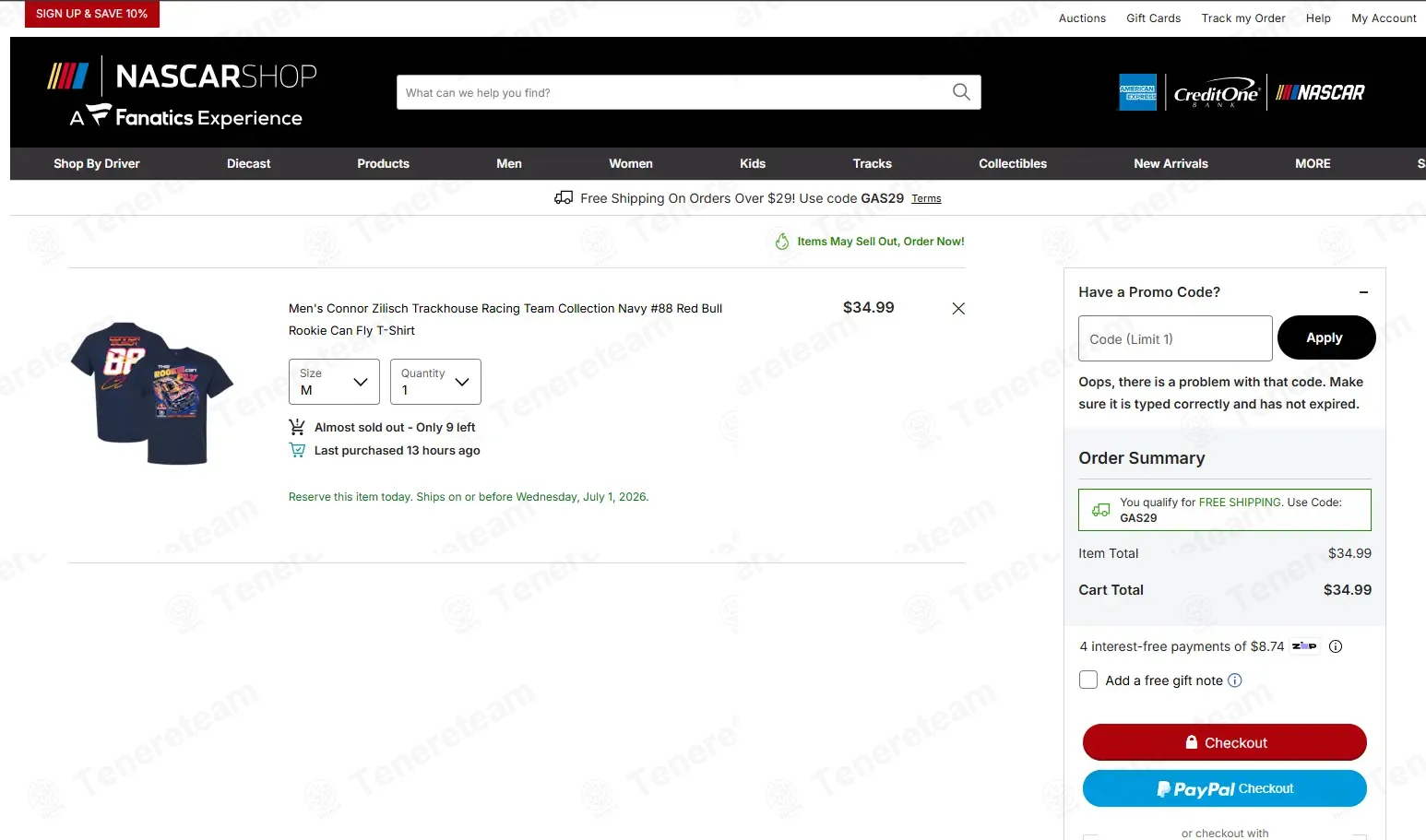Click the truck icon in free shipping box

click(1101, 510)
